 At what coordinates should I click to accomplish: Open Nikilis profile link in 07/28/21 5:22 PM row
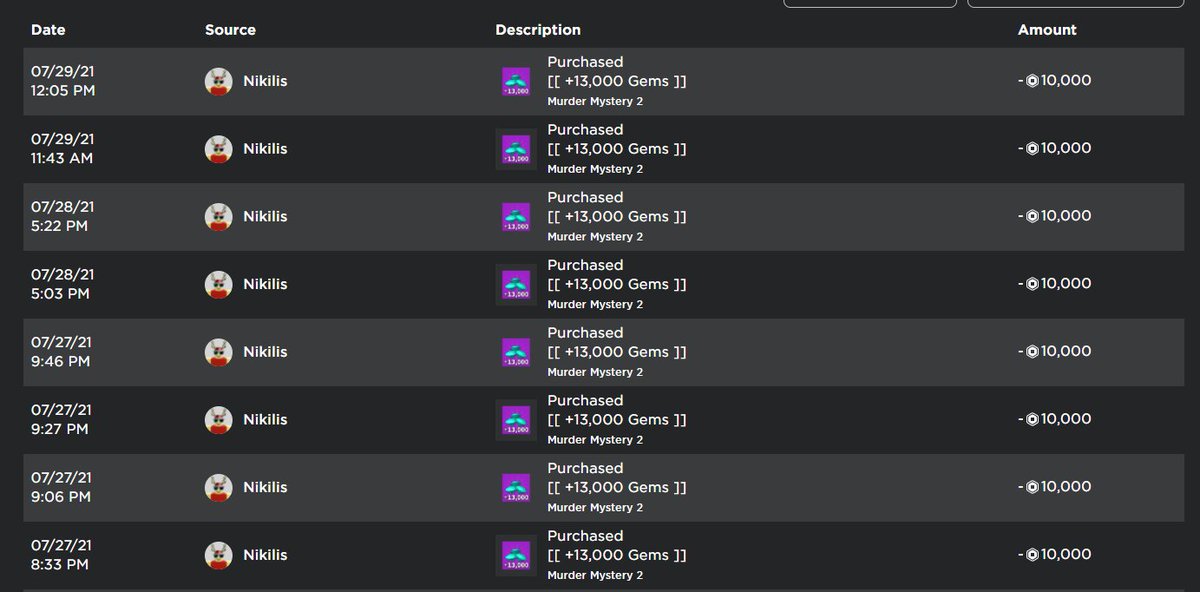coord(265,217)
